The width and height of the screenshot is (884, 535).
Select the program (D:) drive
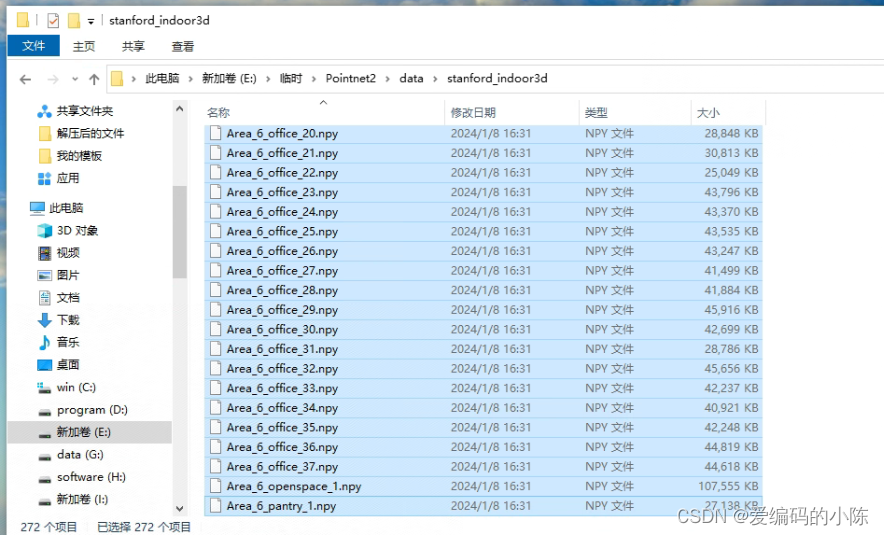(x=92, y=410)
